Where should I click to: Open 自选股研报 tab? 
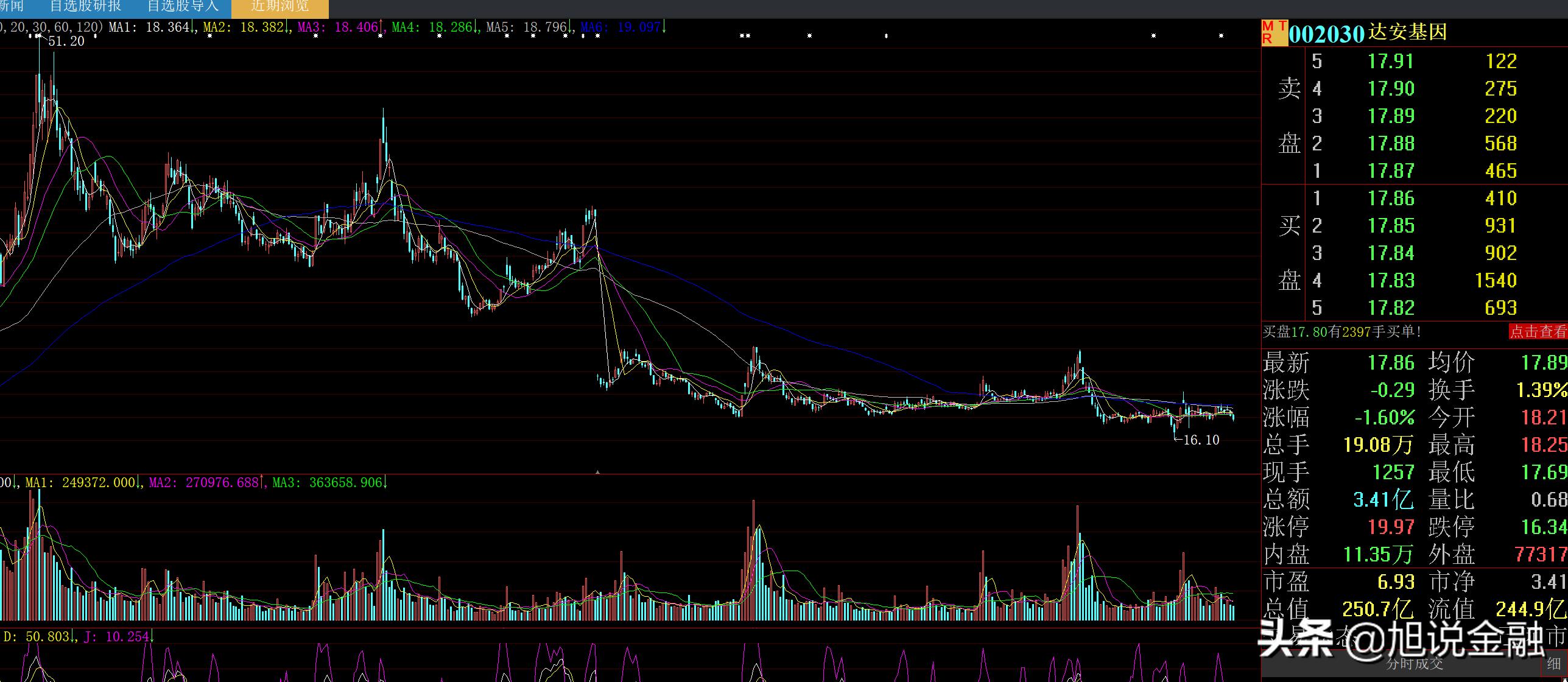coord(85,7)
